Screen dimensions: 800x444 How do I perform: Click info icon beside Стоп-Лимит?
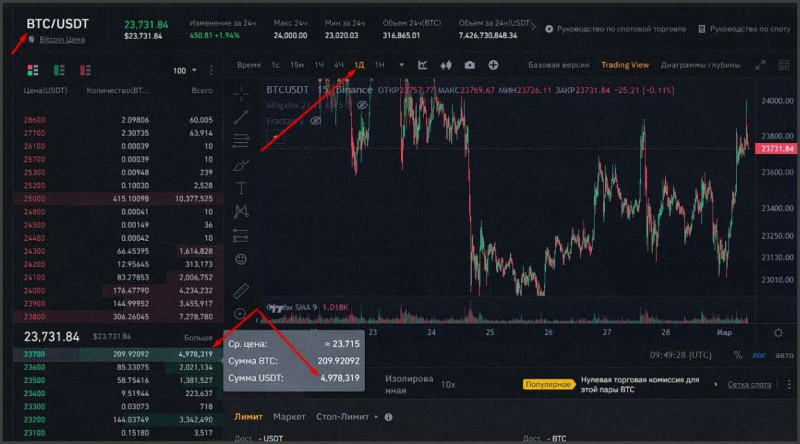(x=388, y=417)
